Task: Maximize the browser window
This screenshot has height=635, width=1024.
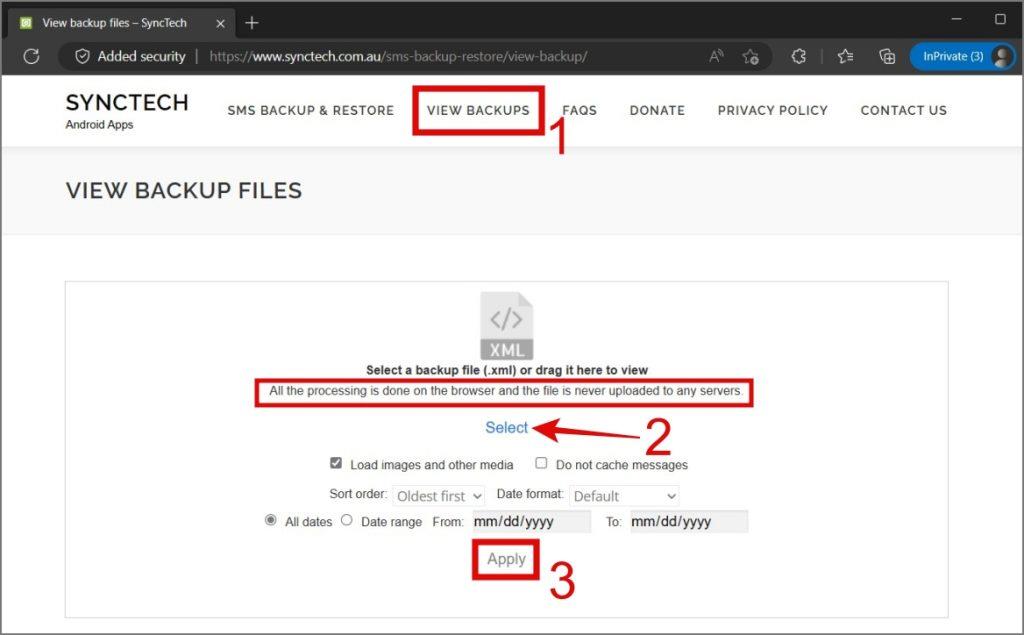Action: pos(1000,20)
